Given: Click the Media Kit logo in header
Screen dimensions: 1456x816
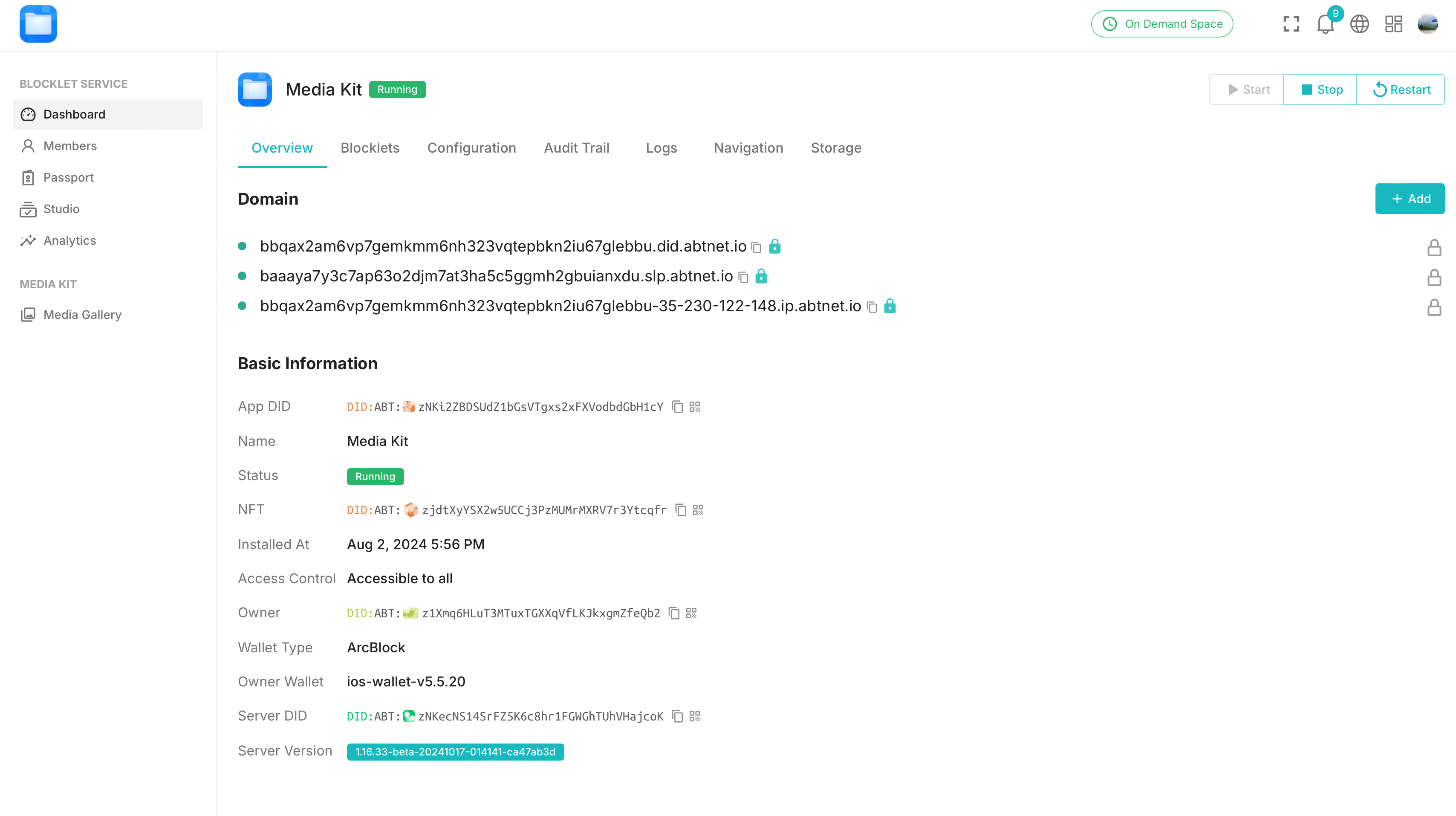Looking at the screenshot, I should click(x=38, y=24).
